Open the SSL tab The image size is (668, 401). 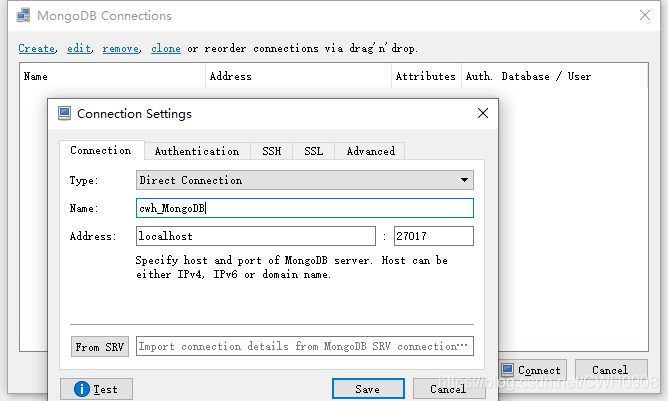tap(314, 151)
